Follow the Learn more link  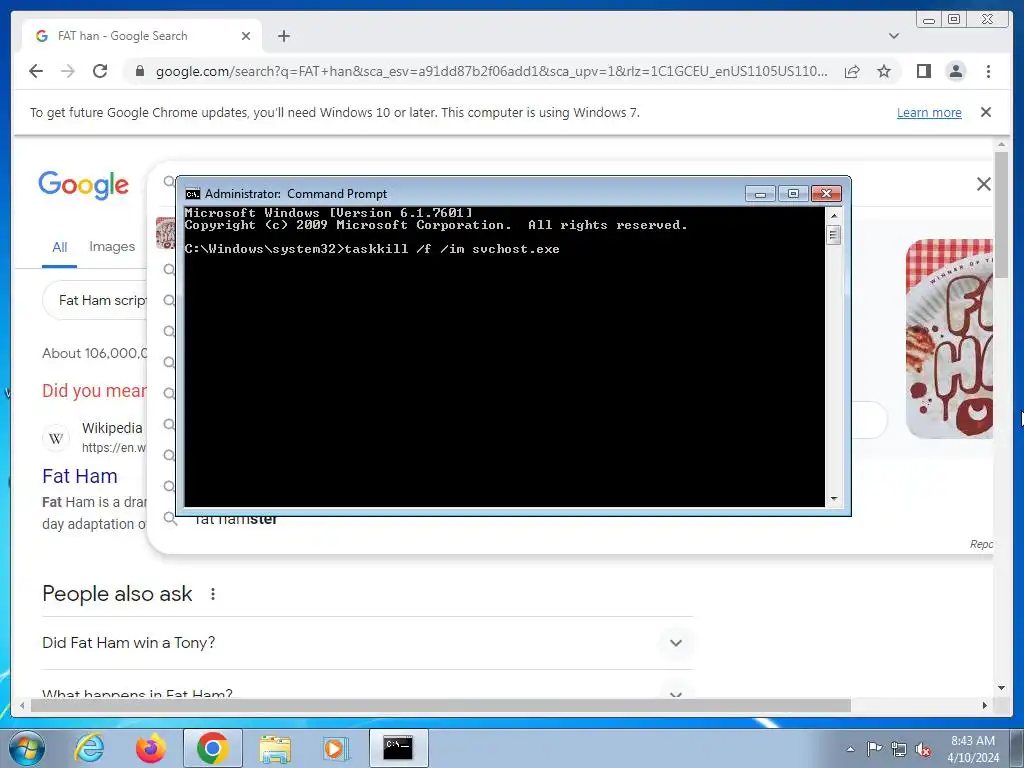tap(929, 112)
